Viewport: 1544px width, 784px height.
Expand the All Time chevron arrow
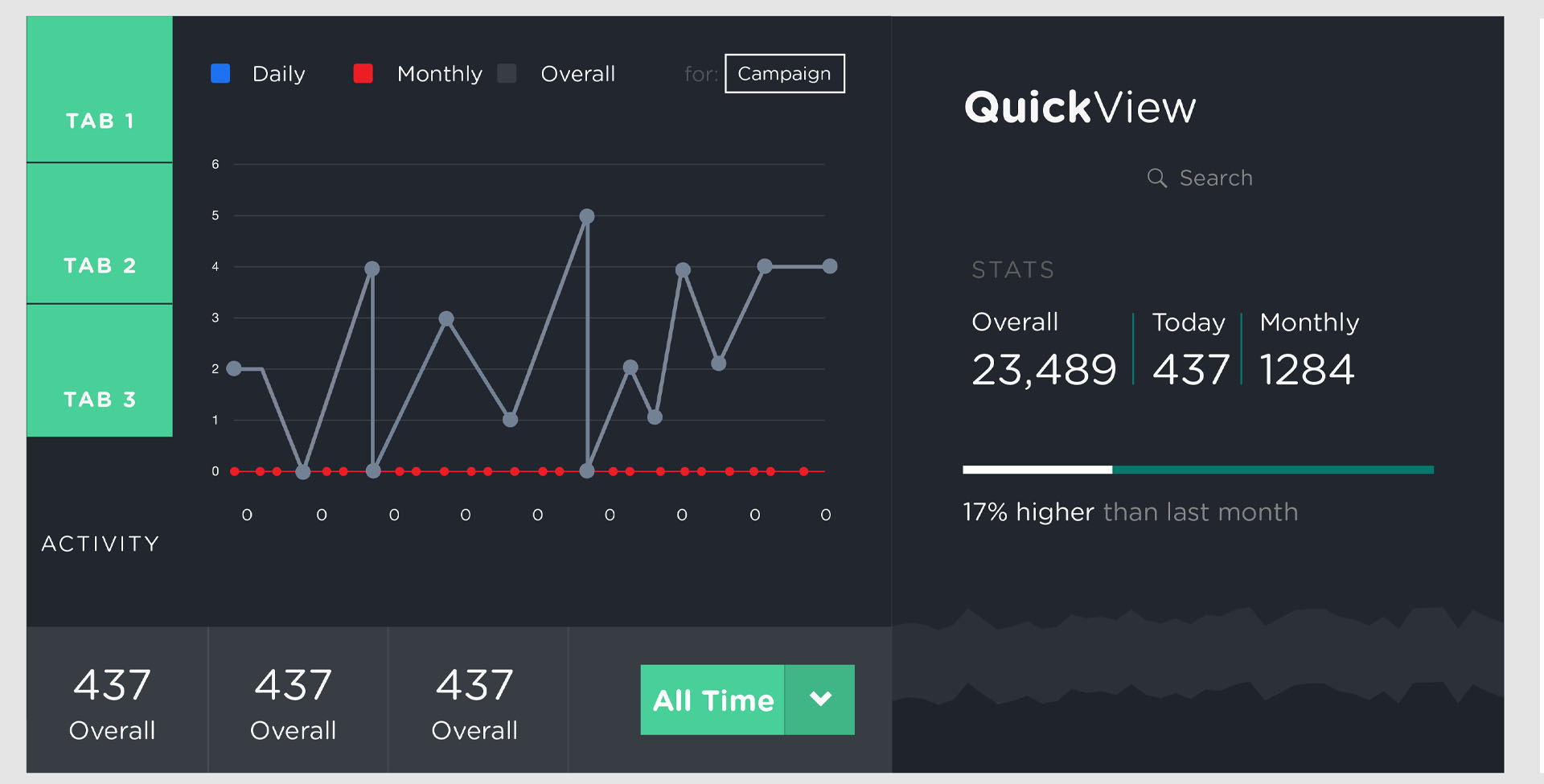[819, 700]
